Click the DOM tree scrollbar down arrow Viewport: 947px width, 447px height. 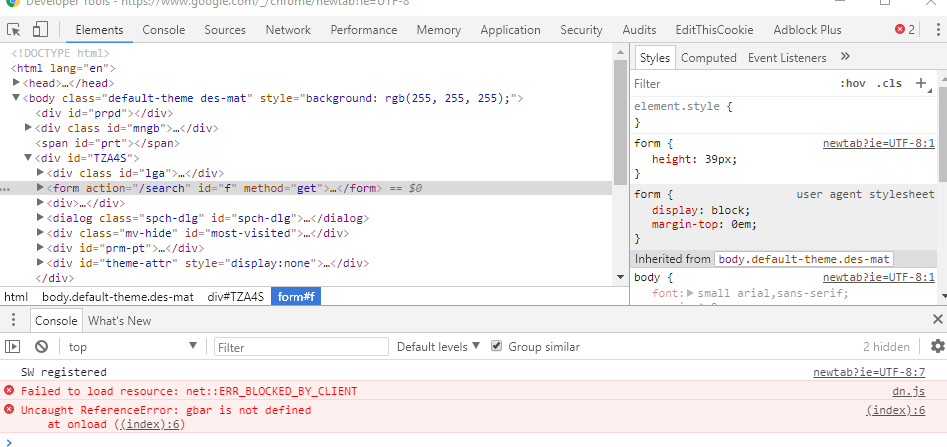pyautogui.click(x=620, y=277)
